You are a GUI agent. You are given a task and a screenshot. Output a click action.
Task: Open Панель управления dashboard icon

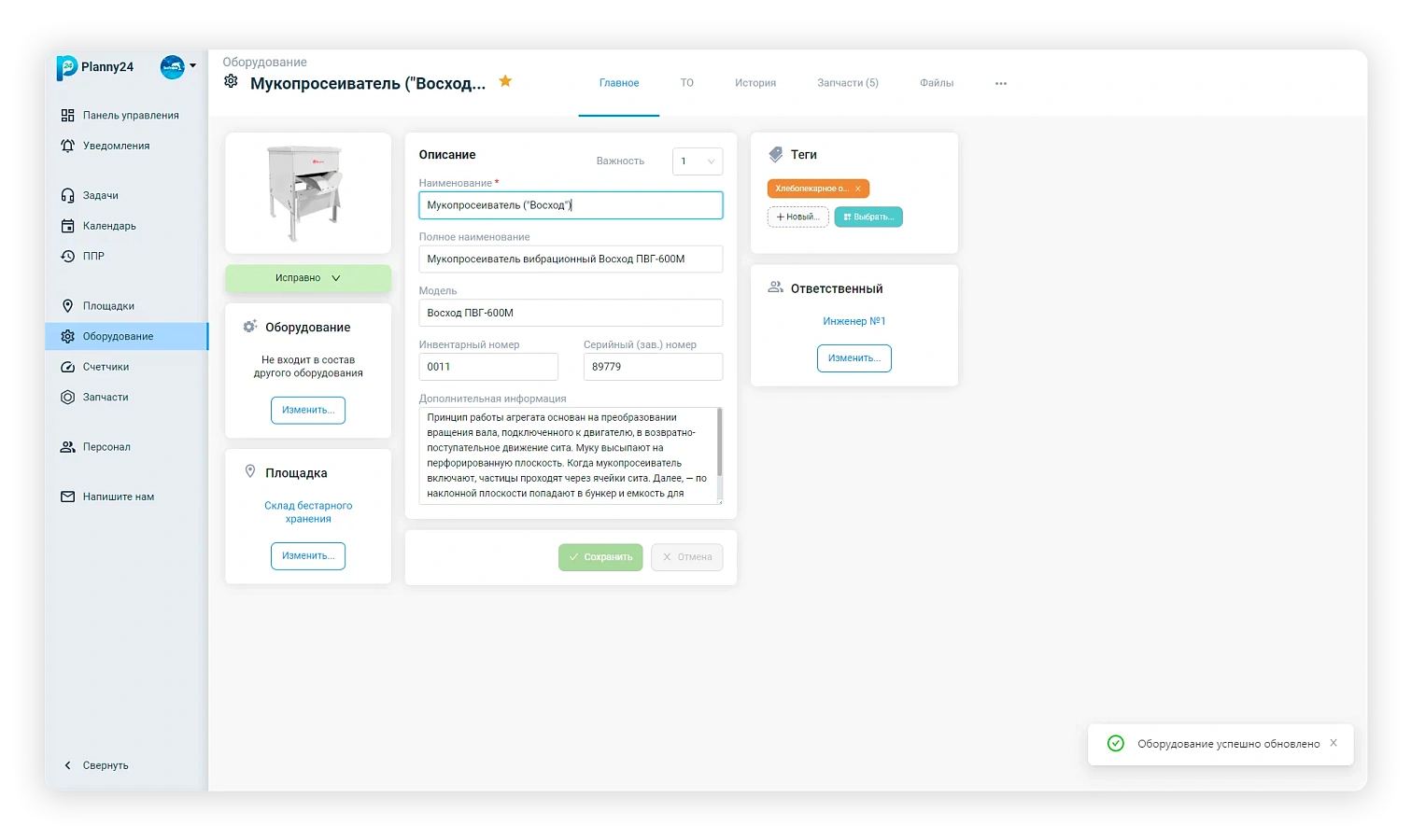pyautogui.click(x=67, y=116)
